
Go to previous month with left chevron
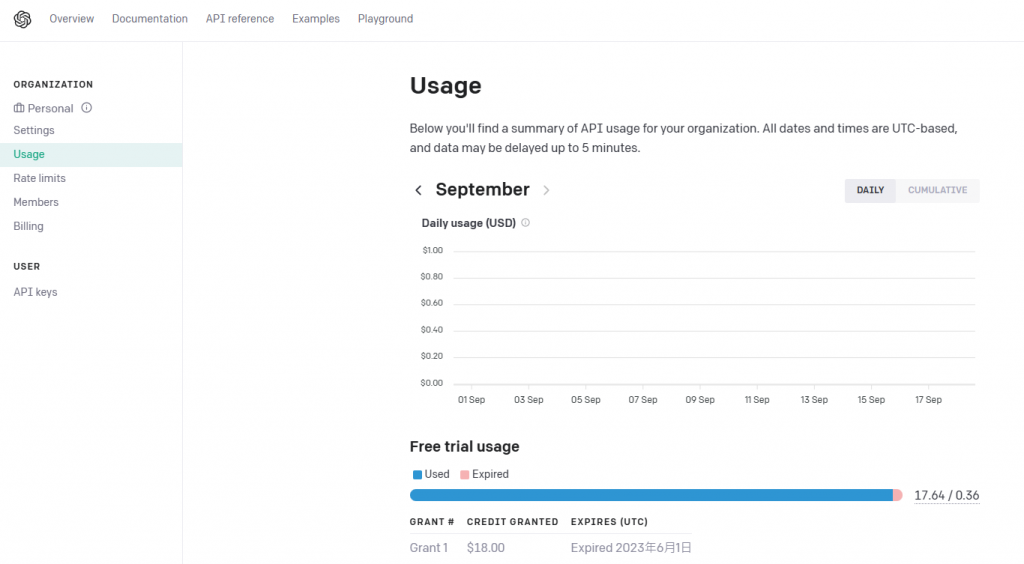[x=418, y=190]
